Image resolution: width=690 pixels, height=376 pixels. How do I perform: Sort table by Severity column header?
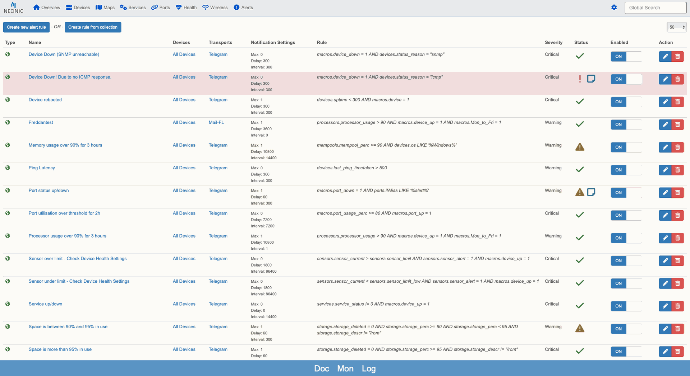click(553, 43)
